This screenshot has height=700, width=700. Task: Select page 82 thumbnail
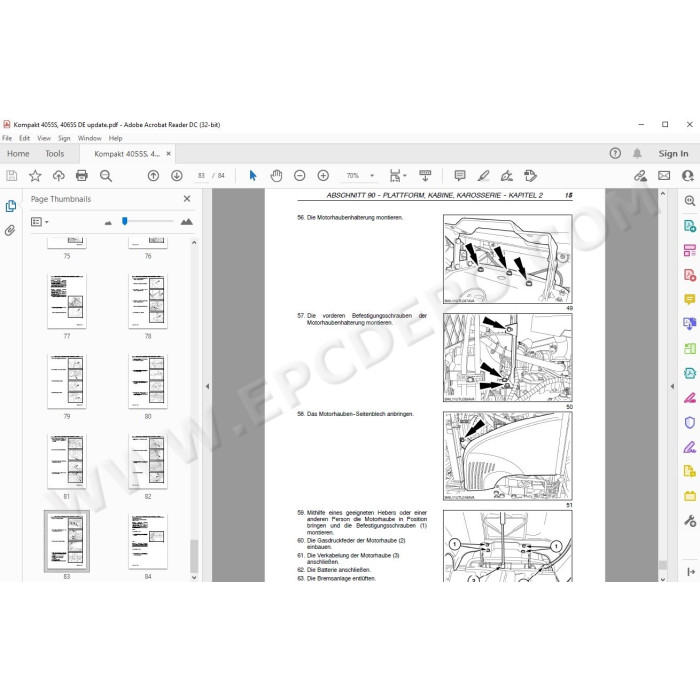point(148,462)
